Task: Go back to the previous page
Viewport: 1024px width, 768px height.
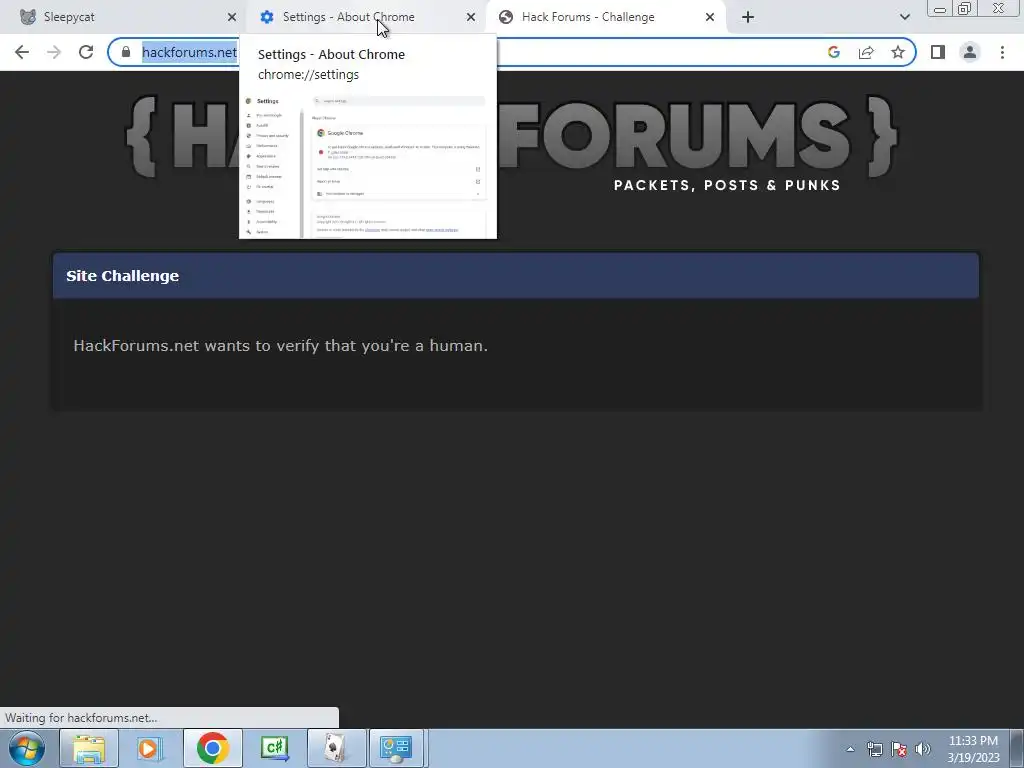Action: pos(22,52)
